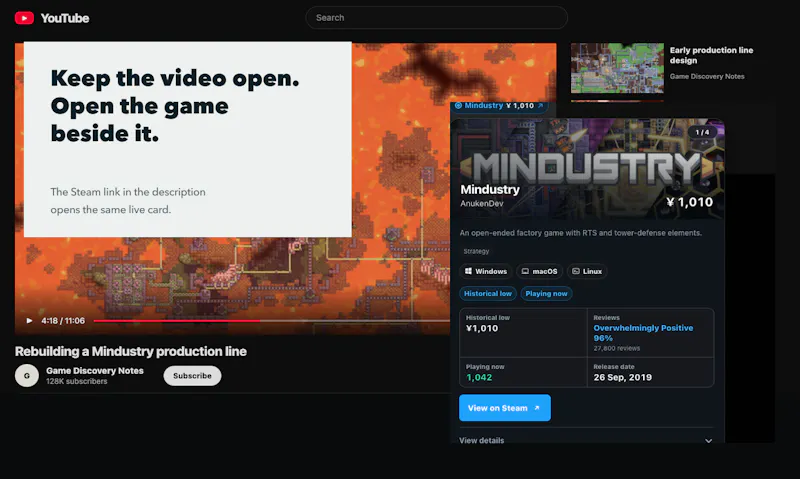This screenshot has width=800, height=479.
Task: Click the Overwhelmingly Positive 96% review text
Action: click(x=643, y=333)
